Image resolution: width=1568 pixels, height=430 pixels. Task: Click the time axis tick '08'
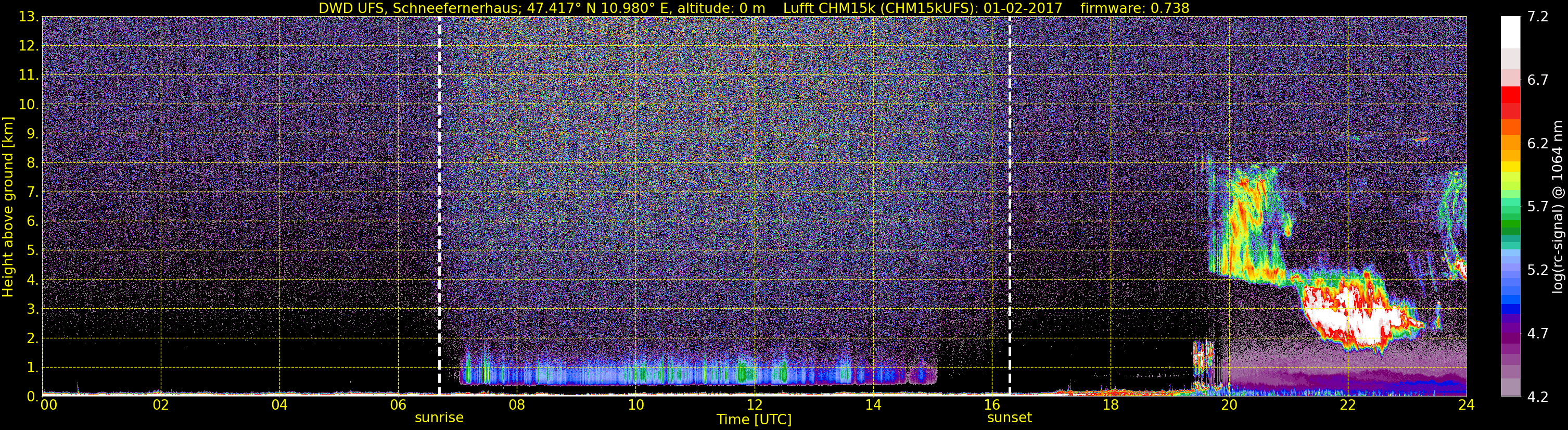(x=517, y=405)
